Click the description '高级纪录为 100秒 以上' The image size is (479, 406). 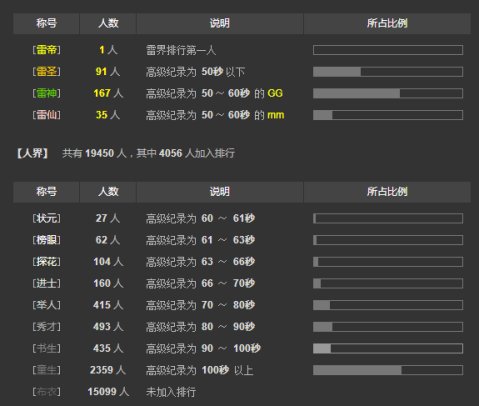point(199,370)
